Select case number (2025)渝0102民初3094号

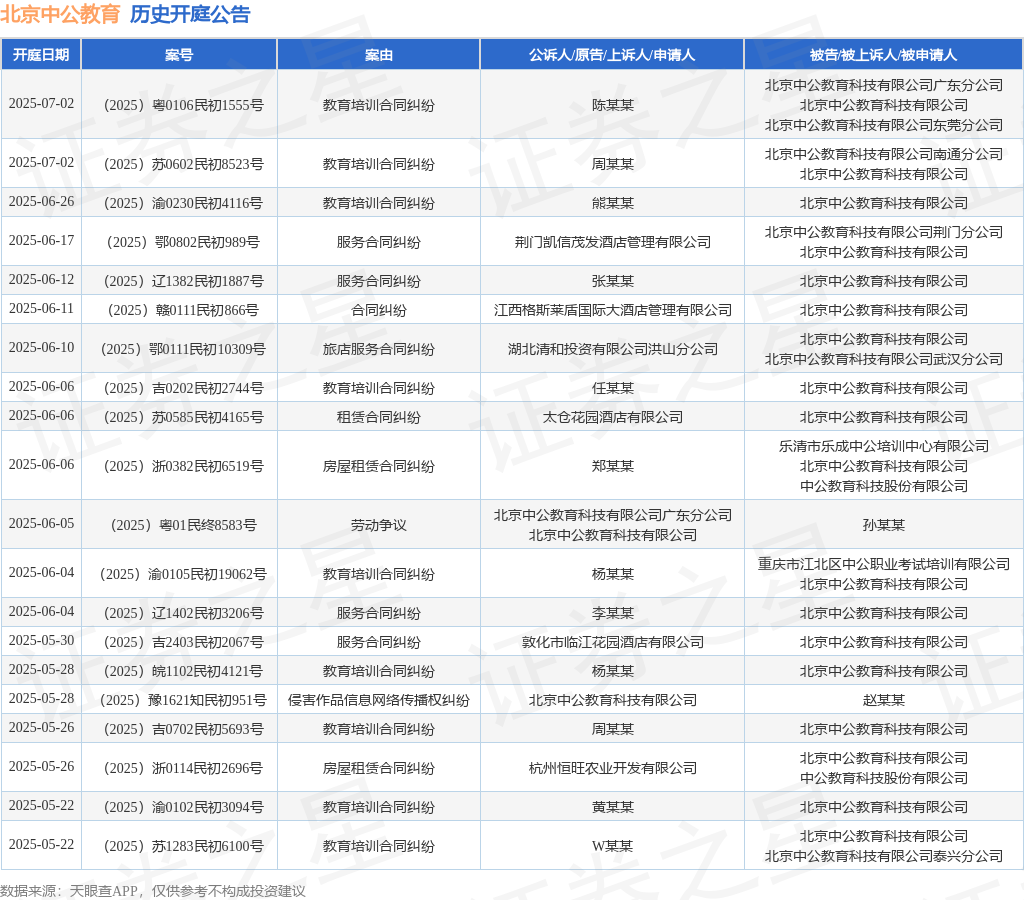coord(183,807)
